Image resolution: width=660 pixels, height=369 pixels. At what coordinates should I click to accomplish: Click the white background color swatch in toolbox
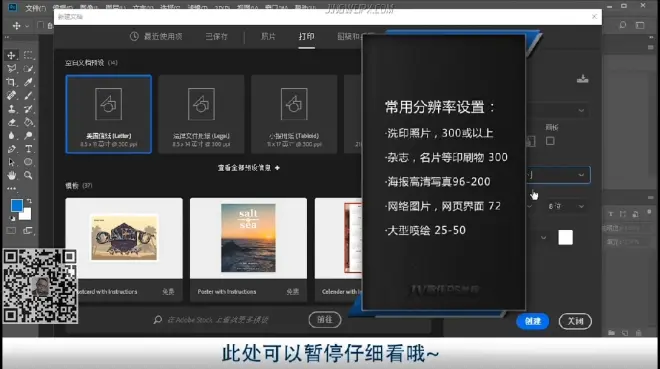click(x=26, y=215)
